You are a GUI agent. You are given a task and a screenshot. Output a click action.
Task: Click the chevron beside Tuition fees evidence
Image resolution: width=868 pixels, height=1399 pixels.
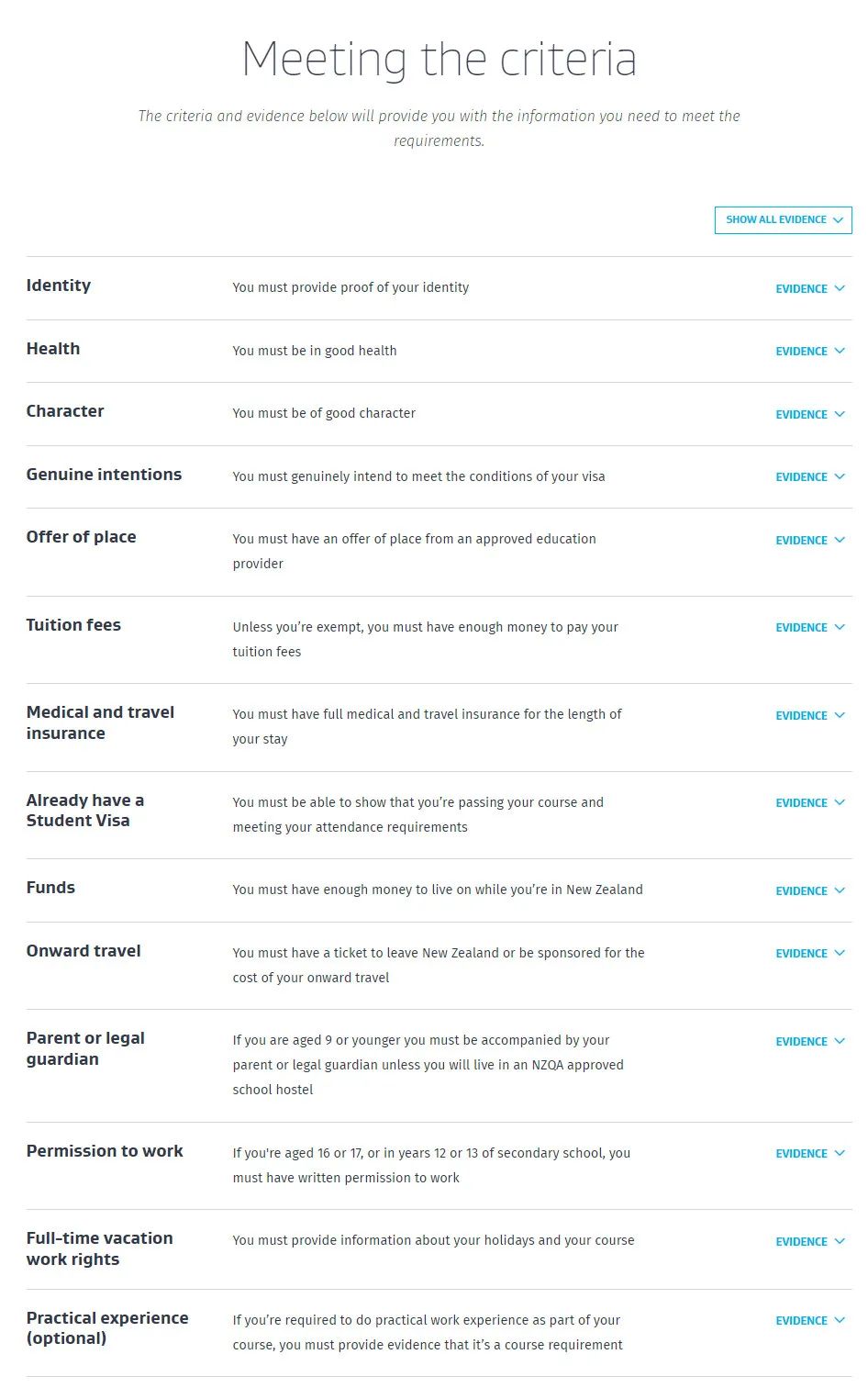point(839,628)
